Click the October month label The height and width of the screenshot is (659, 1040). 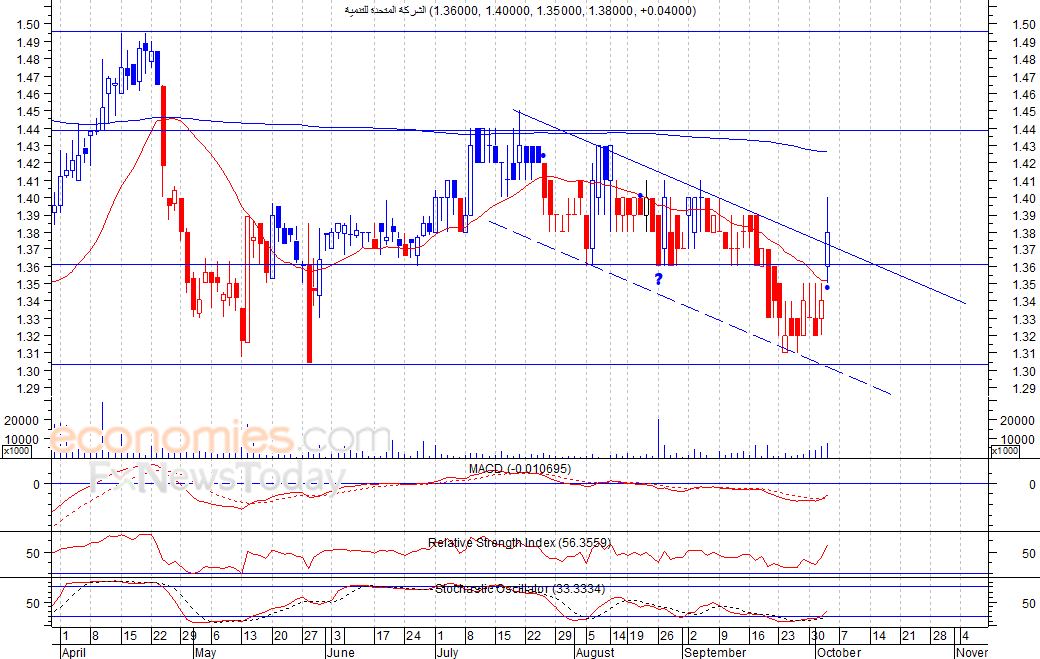839,652
